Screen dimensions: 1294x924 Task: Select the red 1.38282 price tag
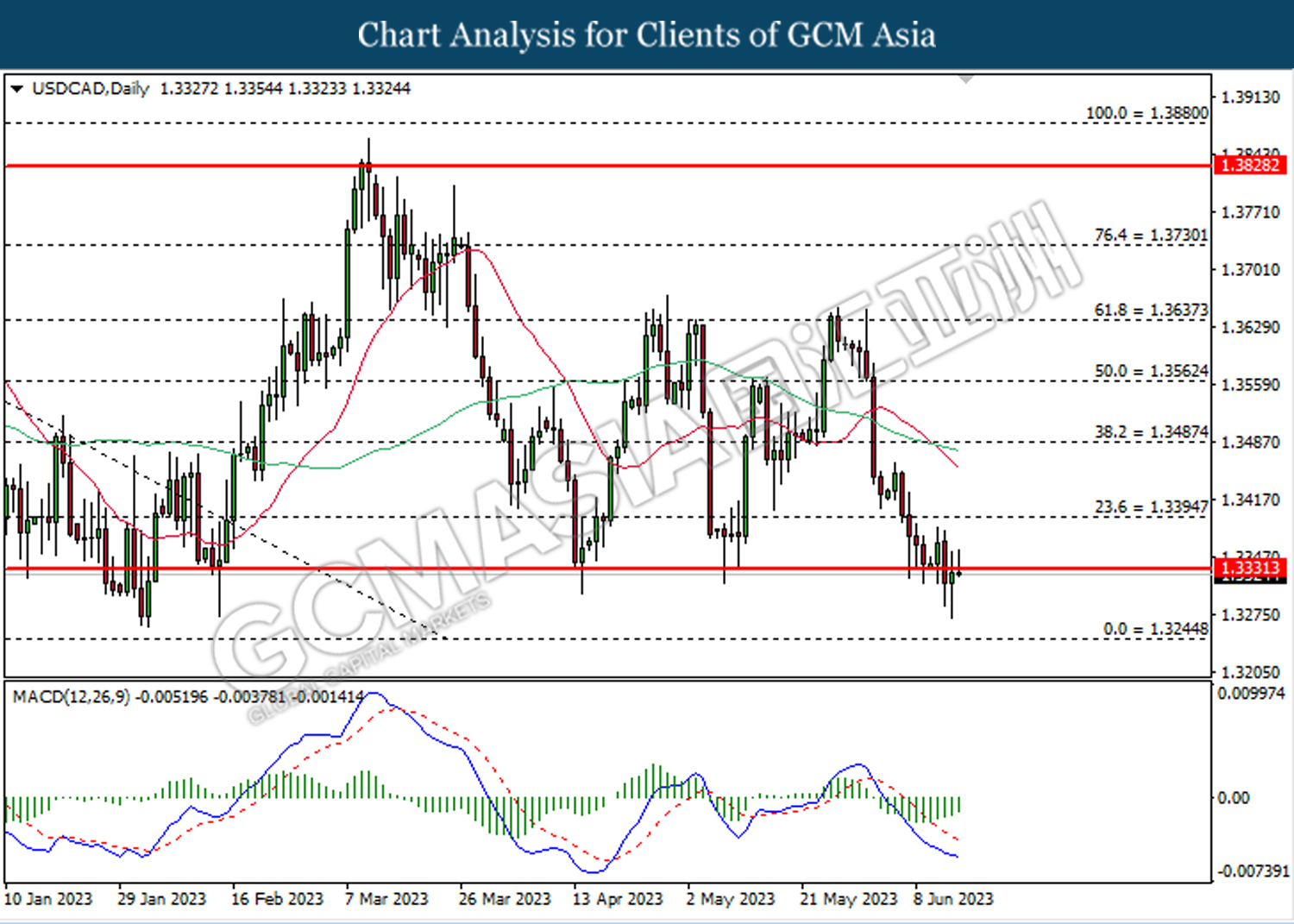(1250, 165)
